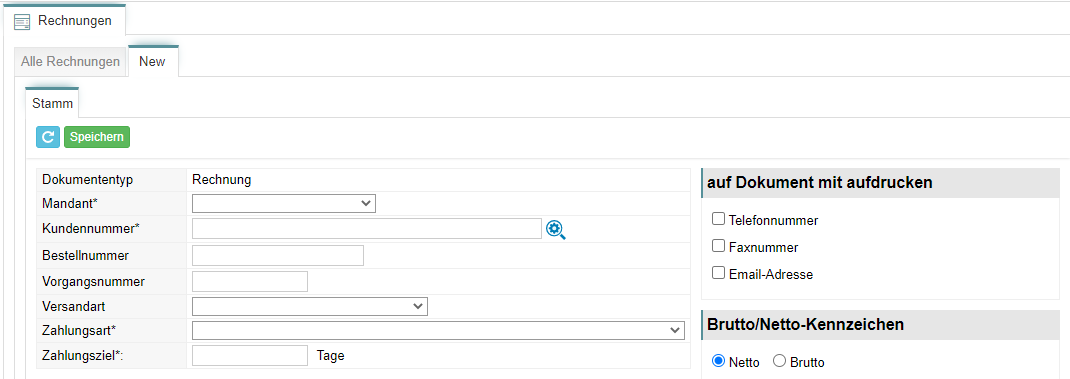Image resolution: width=1070 pixels, height=379 pixels.
Task: Select the Netto radio button
Action: [718, 361]
